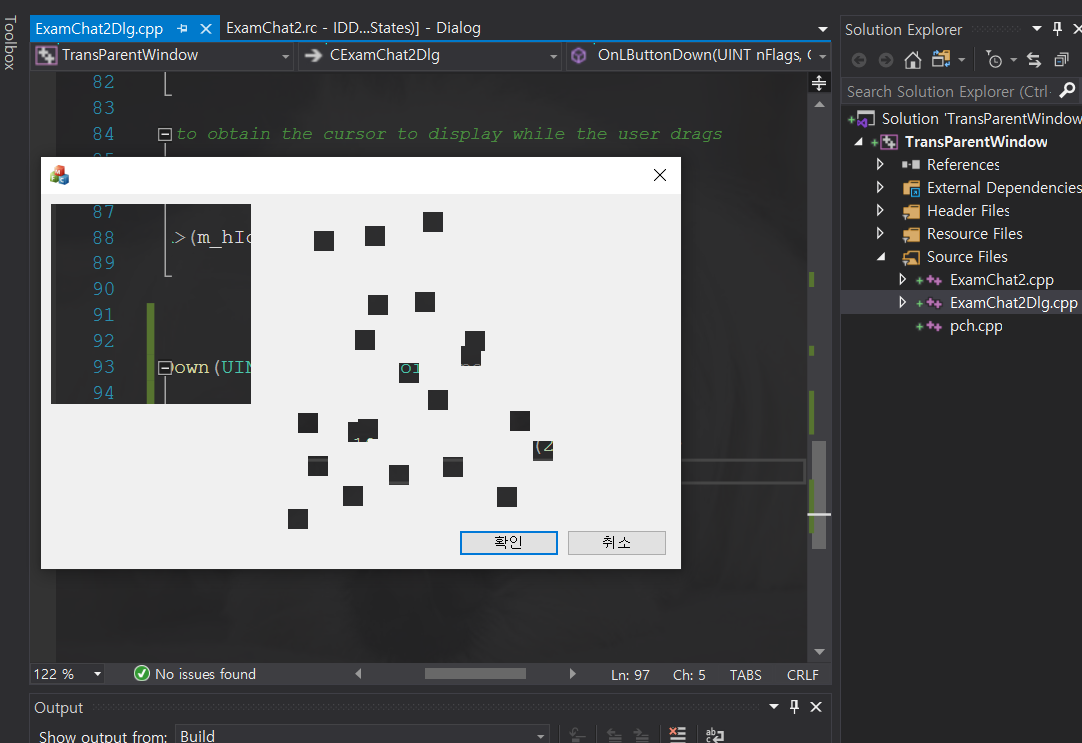Toggle Word Wrap in the Output window

[714, 734]
